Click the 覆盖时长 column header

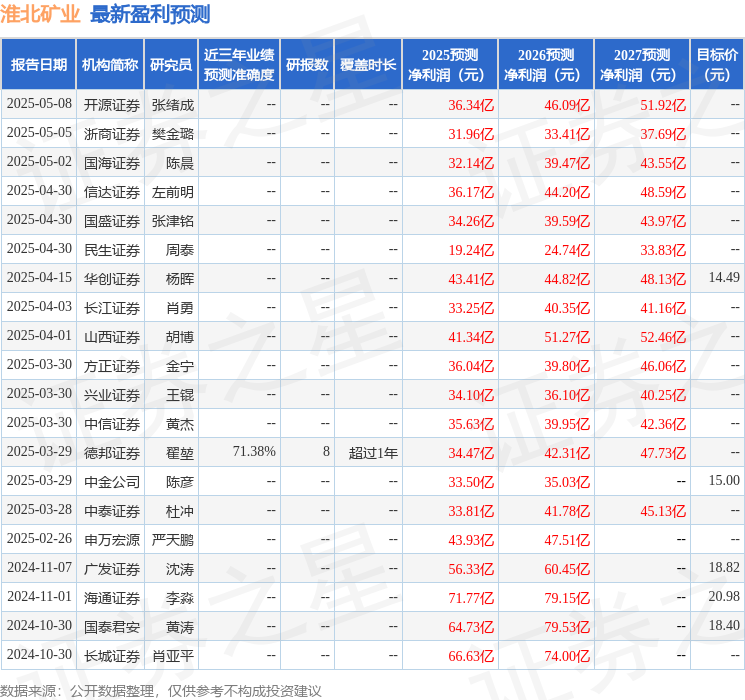(x=368, y=64)
